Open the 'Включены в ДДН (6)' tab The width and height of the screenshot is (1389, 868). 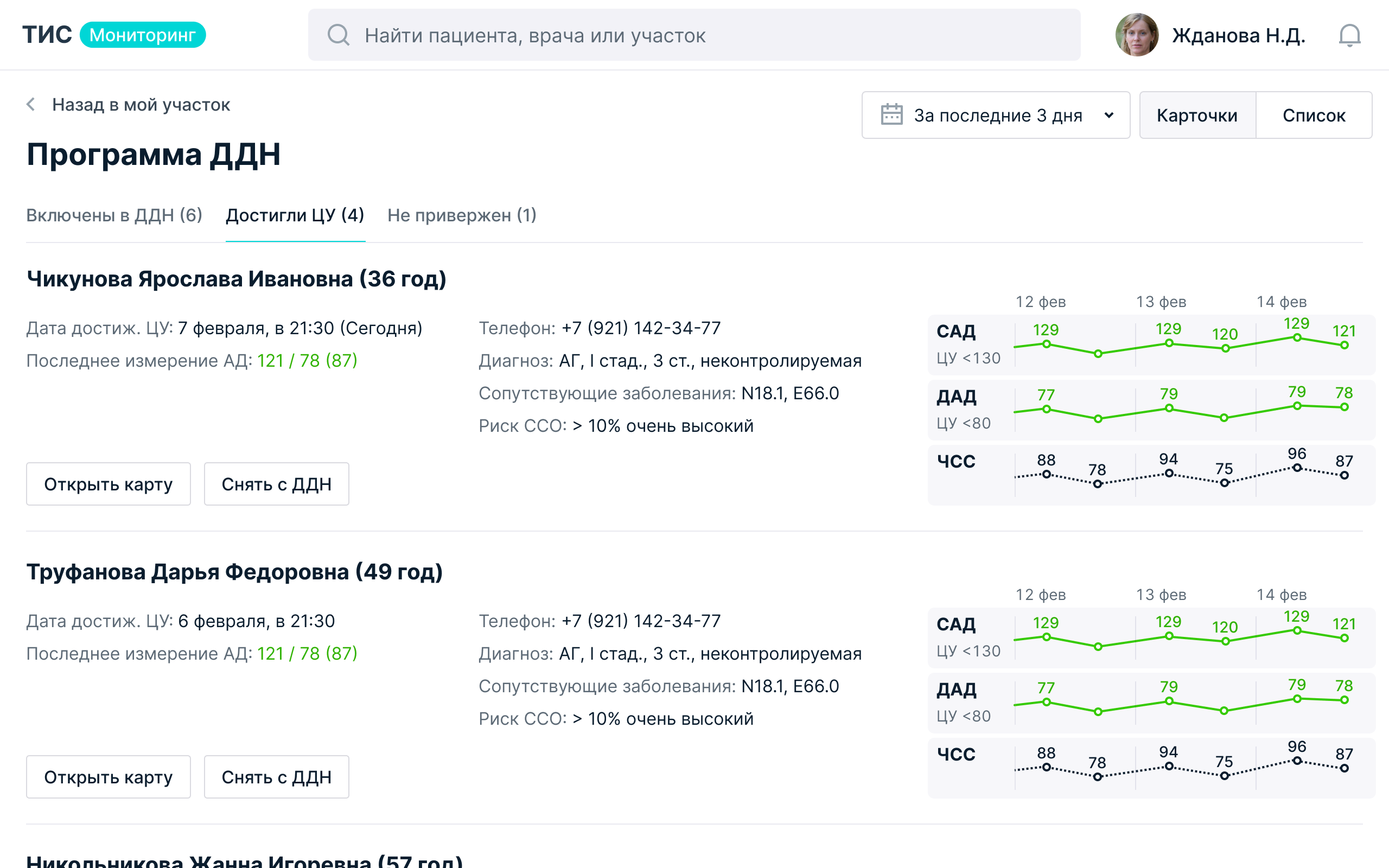click(114, 215)
